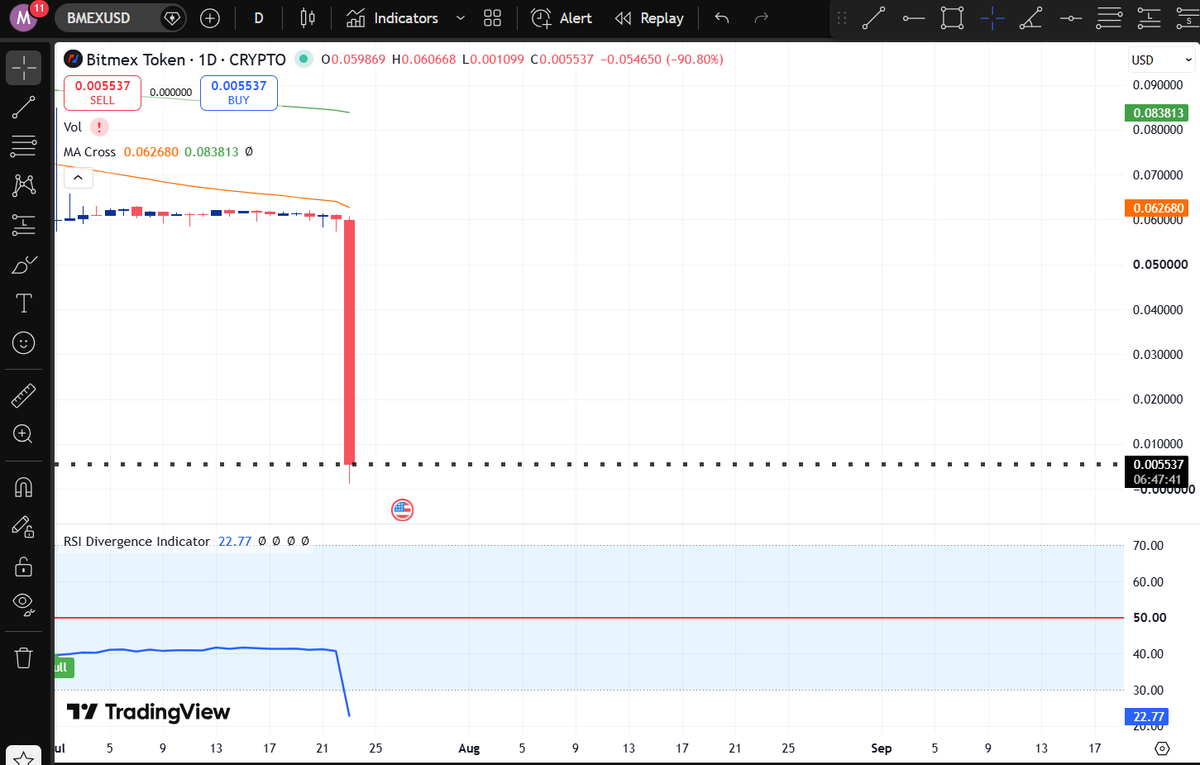
Task: Click the Sep label on time axis
Action: pos(881,748)
